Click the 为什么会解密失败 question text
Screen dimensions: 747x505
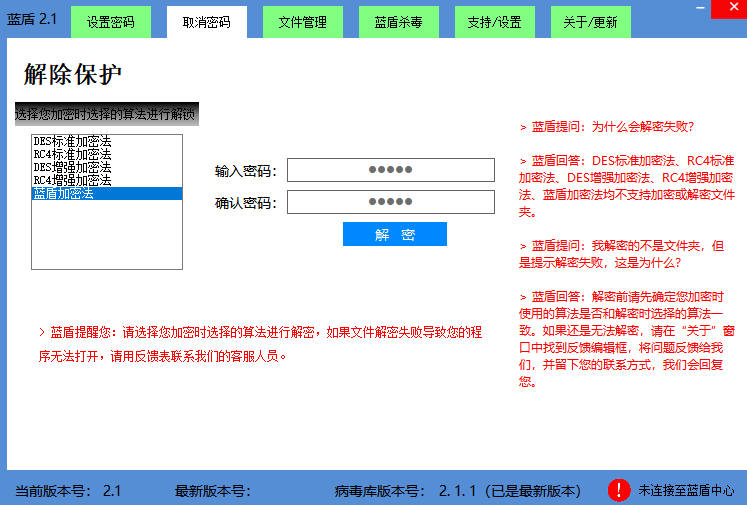click(x=607, y=127)
